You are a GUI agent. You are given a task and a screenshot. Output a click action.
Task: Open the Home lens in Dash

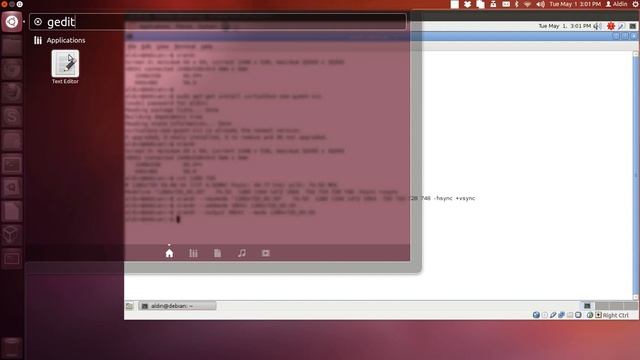[x=169, y=253]
